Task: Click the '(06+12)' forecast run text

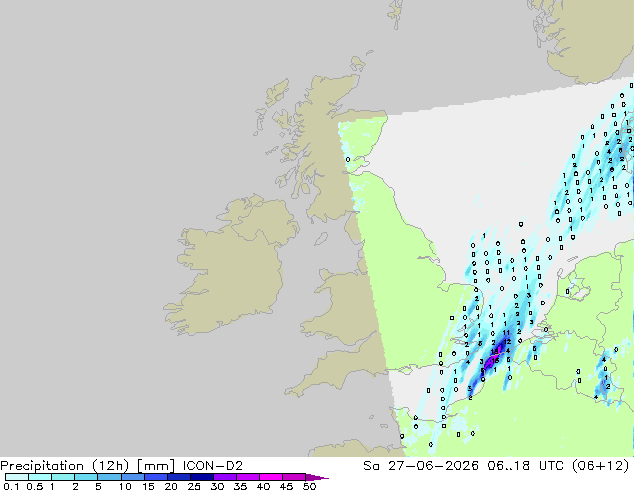Action: pos(601,466)
